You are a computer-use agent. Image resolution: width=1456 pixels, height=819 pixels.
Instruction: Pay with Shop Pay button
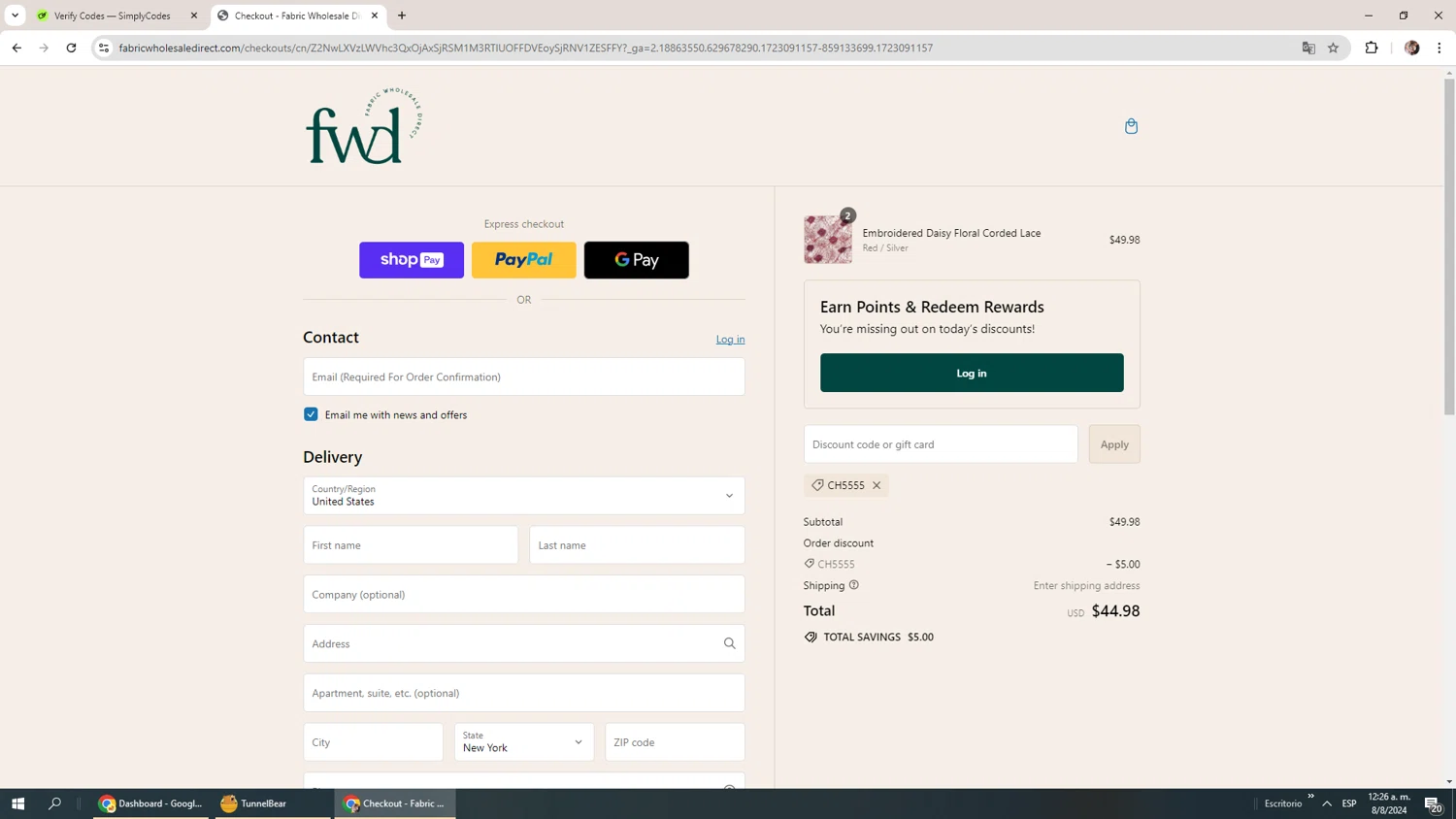click(412, 260)
